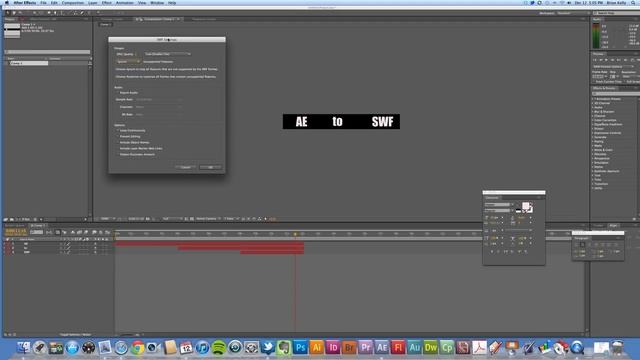Open the Effect menu
The width and height of the screenshot is (640, 360).
point(107,3)
